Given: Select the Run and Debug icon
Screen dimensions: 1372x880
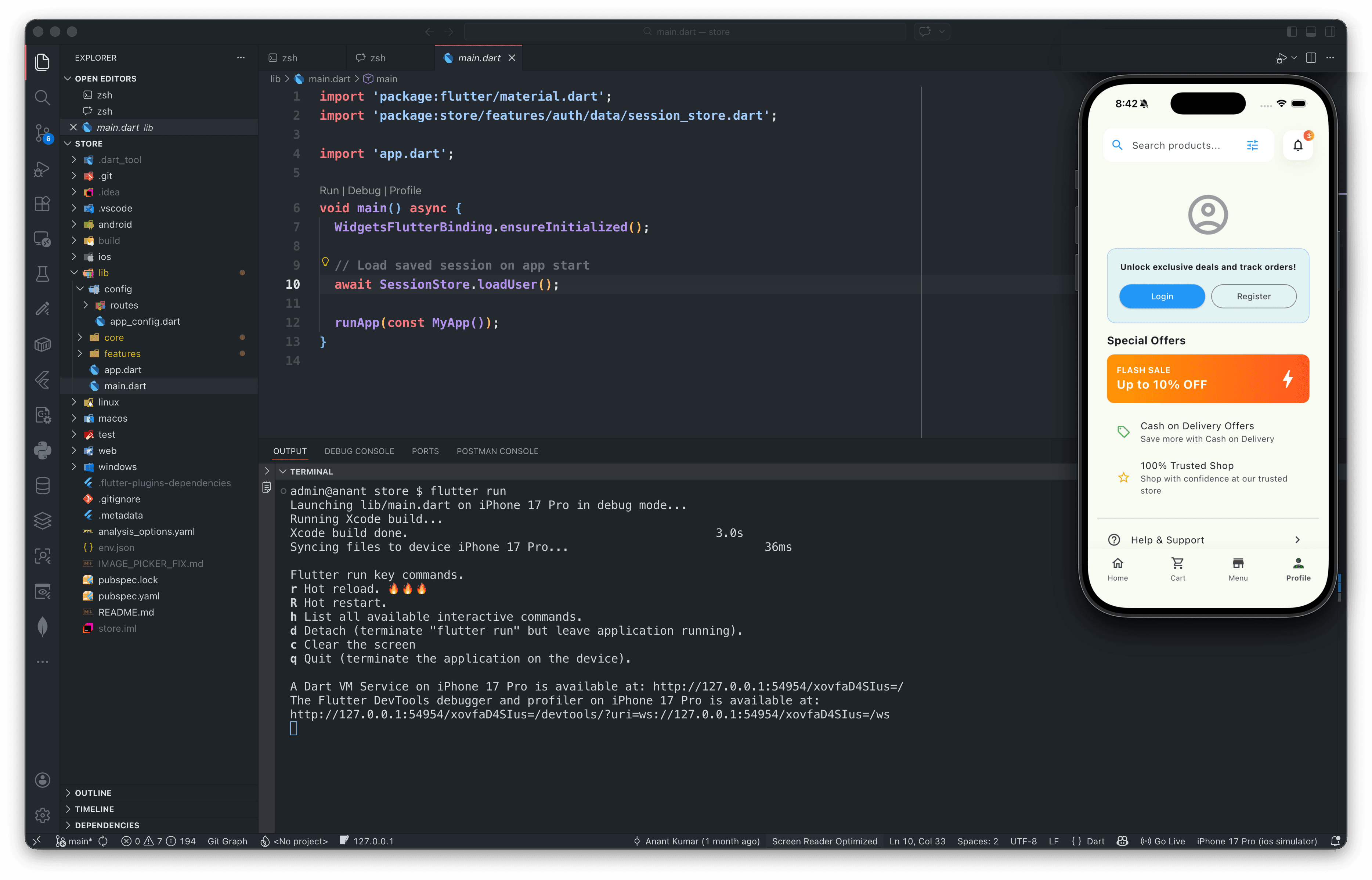Looking at the screenshot, I should 42,169.
